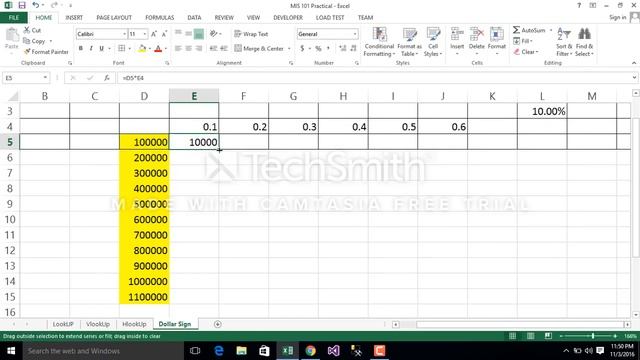This screenshot has height=360, width=640.
Task: Toggle Wrap Text
Action: click(x=251, y=34)
